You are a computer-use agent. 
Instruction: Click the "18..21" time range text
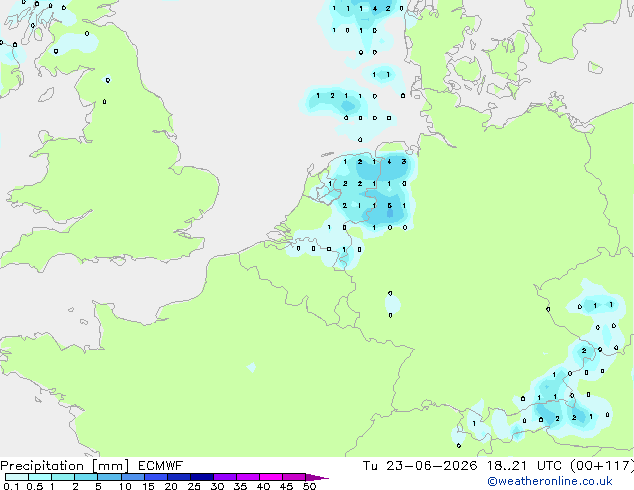point(507,466)
